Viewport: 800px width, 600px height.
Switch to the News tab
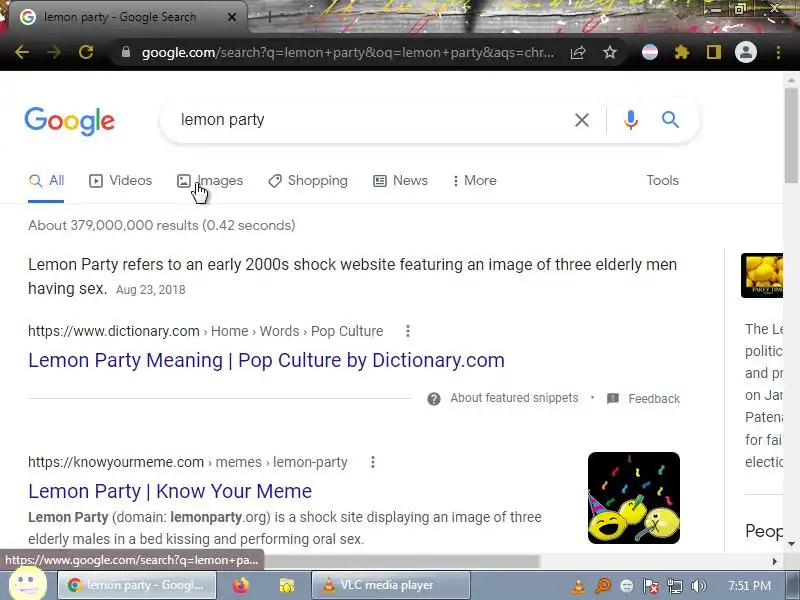click(401, 181)
